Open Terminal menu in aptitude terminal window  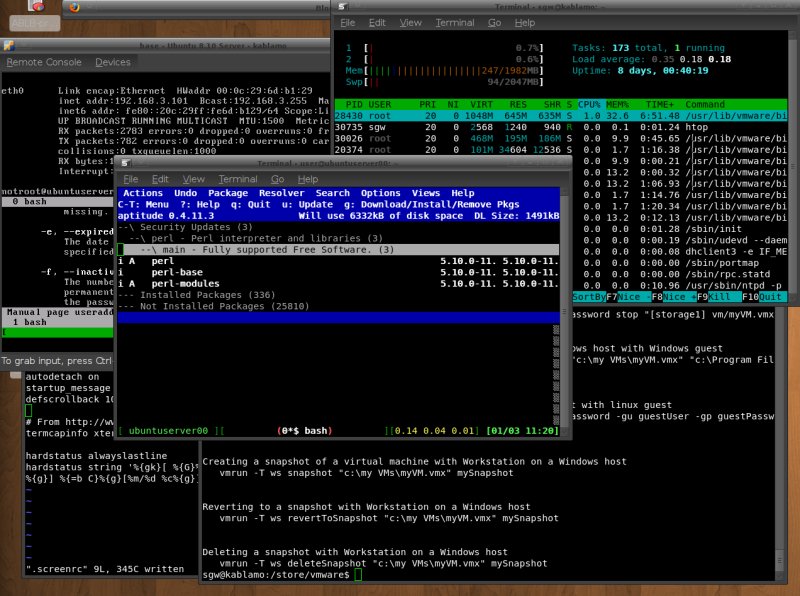238,179
